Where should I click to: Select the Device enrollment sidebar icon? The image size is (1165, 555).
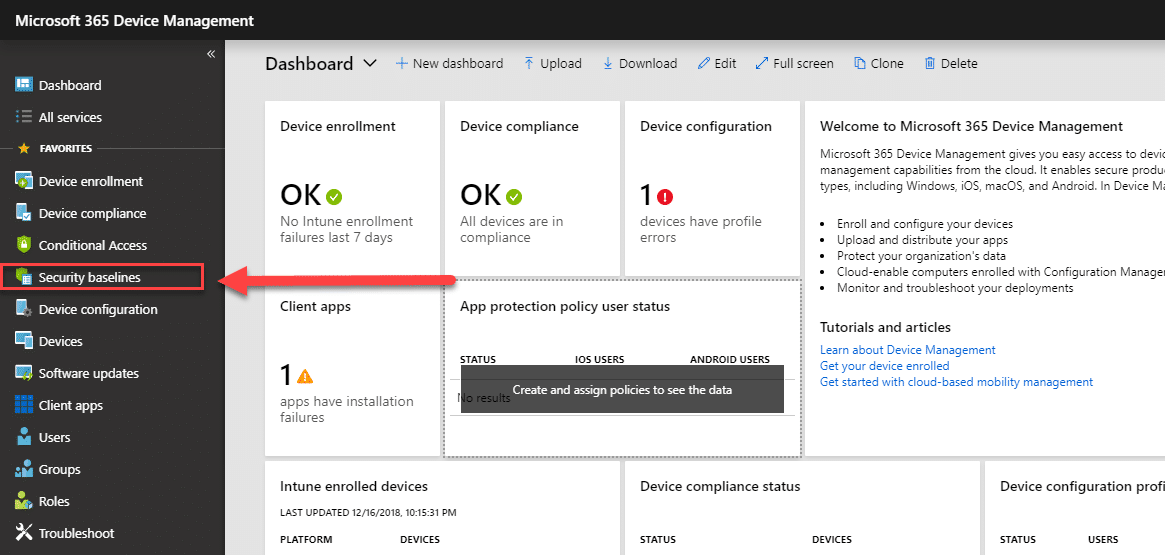click(x=23, y=181)
